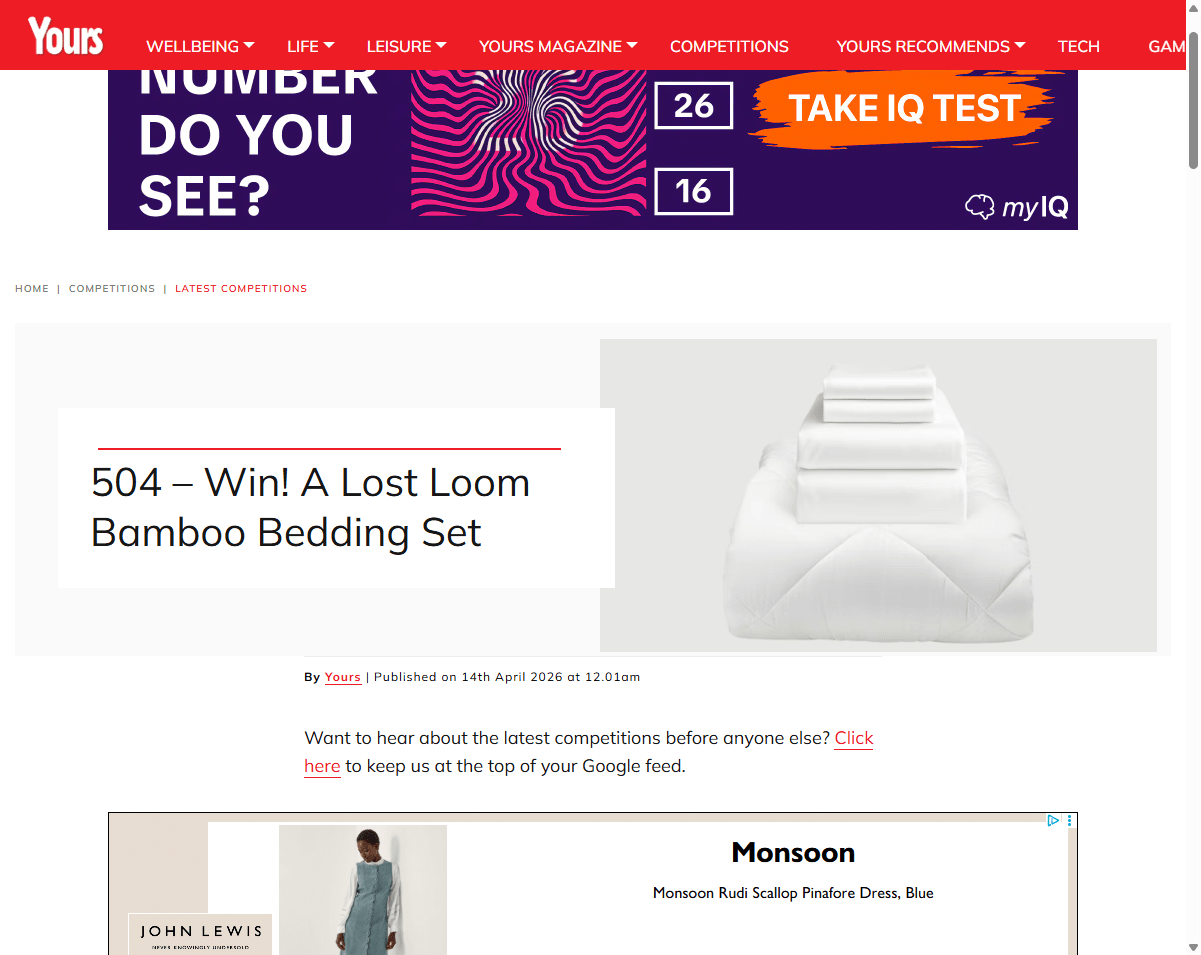This screenshot has height=955, width=1201.
Task: Expand the Yours Recommends dropdown arrow
Action: (1020, 45)
